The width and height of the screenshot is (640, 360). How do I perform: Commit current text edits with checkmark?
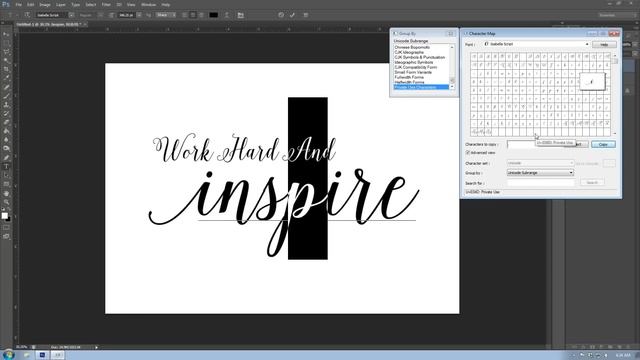tap(292, 15)
